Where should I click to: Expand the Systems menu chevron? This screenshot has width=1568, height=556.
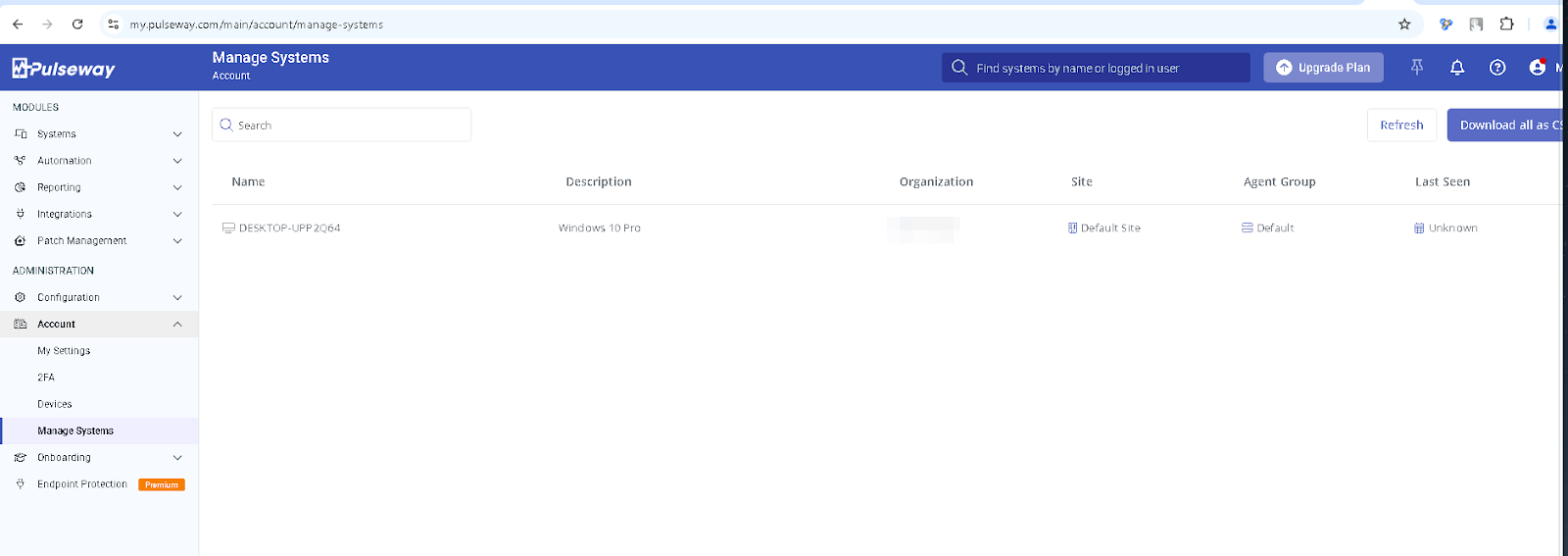(177, 133)
